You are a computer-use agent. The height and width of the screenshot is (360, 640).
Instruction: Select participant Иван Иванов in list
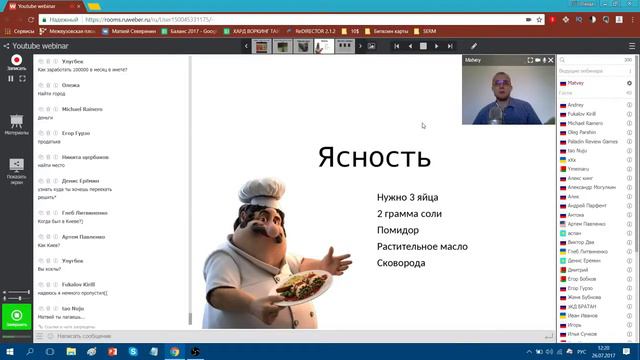(582, 316)
